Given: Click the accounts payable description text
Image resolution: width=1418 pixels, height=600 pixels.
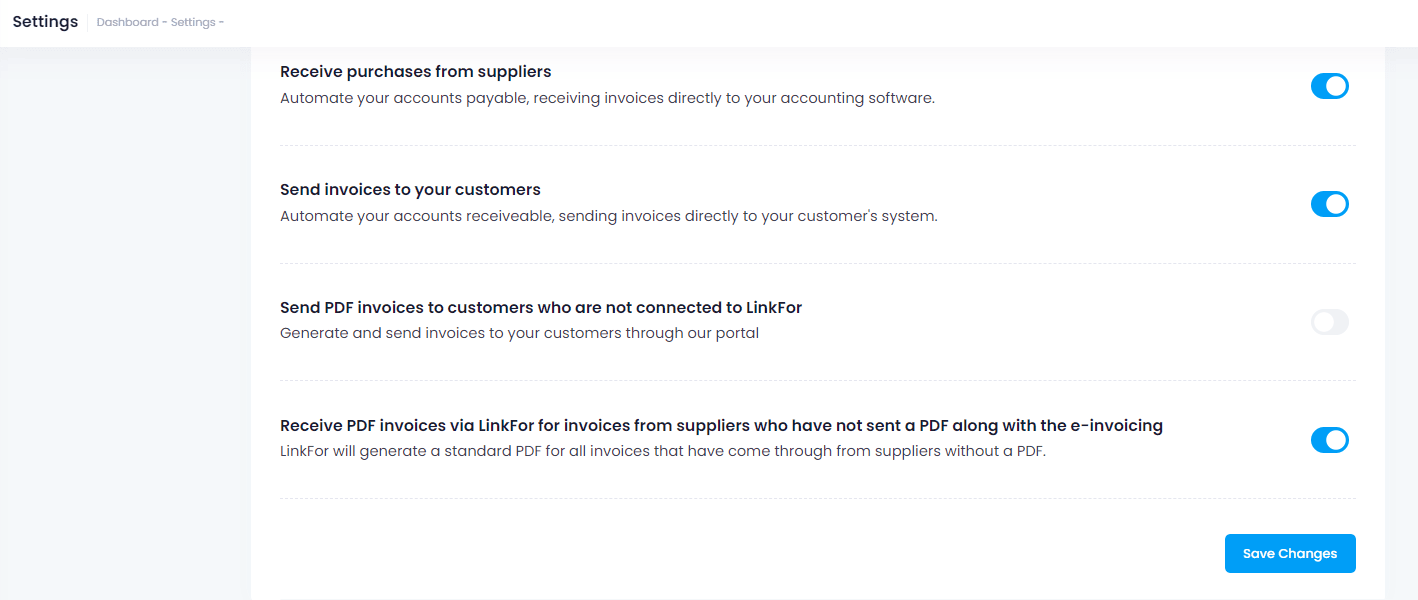Looking at the screenshot, I should 607,98.
